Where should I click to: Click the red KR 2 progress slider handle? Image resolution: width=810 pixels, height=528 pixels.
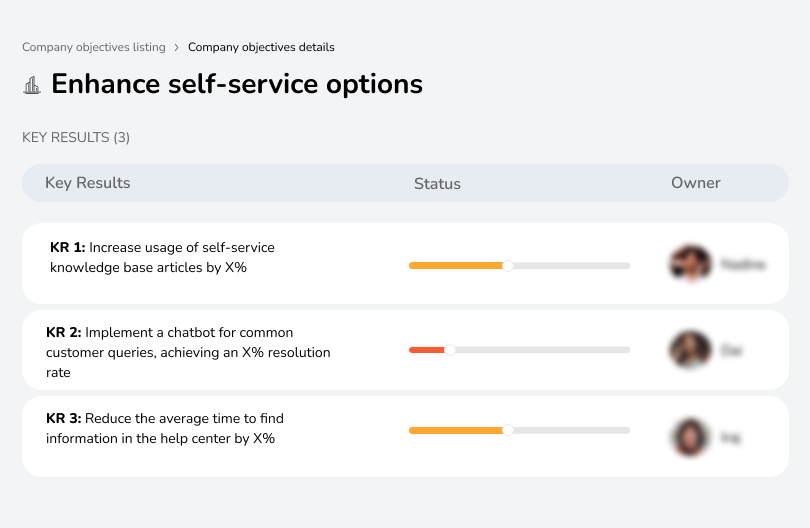click(x=449, y=350)
